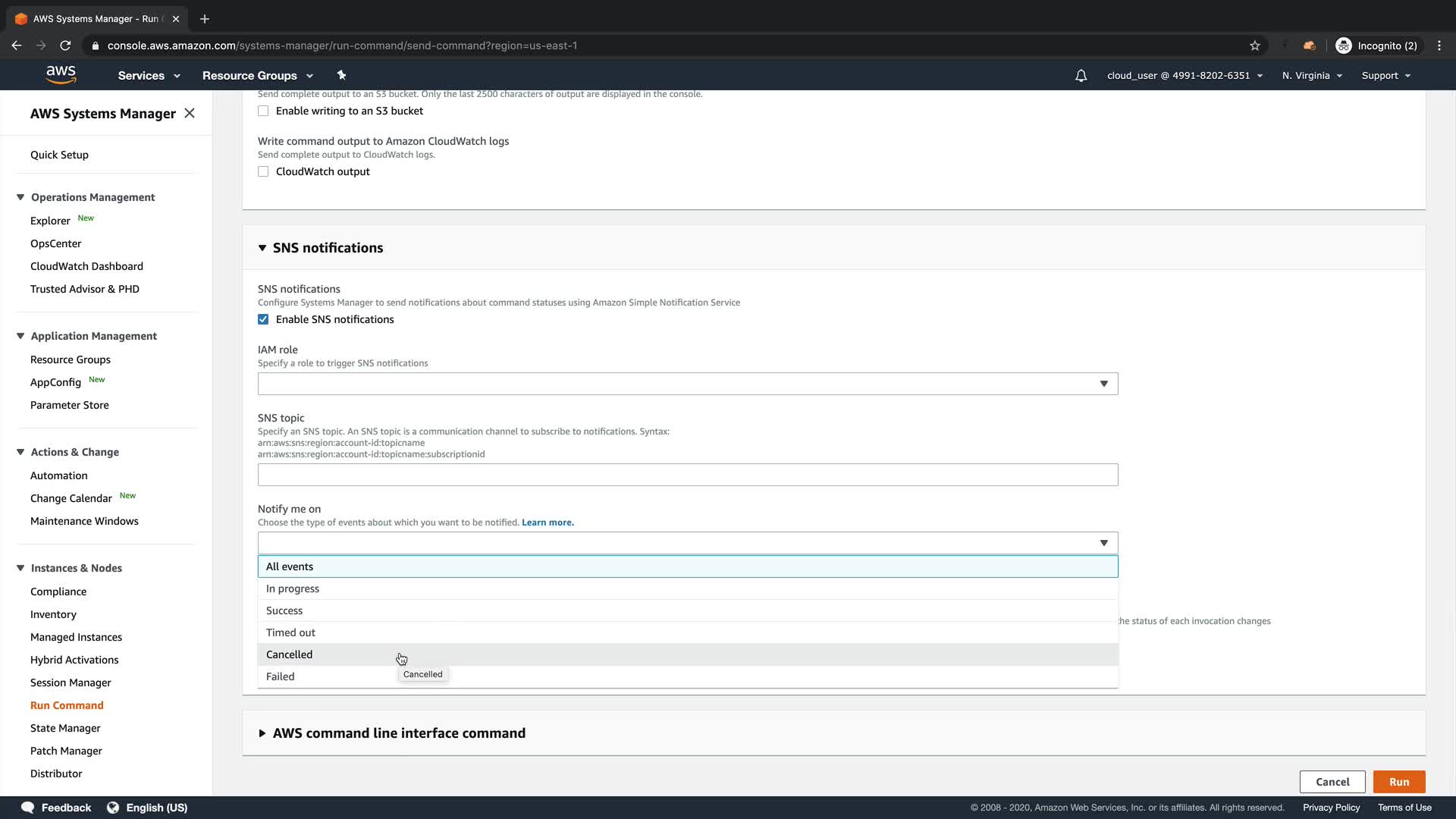This screenshot has height=819, width=1456.
Task: Click the Feedback speech bubble icon
Action: pos(28,808)
